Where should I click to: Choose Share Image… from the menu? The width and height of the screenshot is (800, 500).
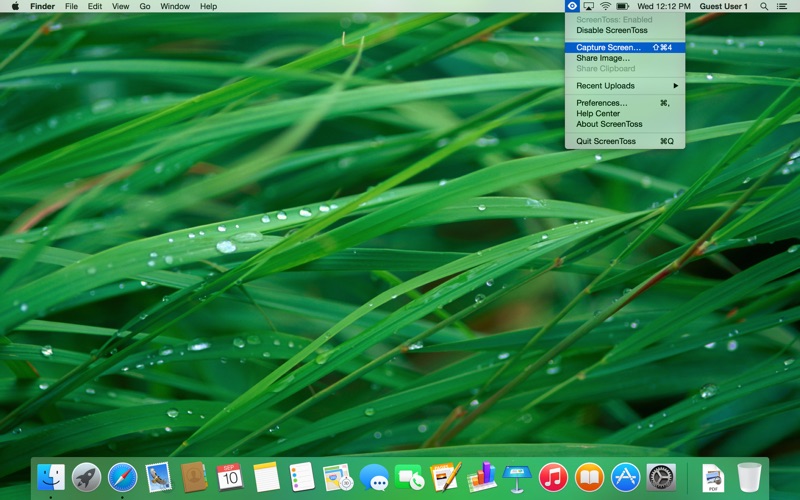point(603,58)
